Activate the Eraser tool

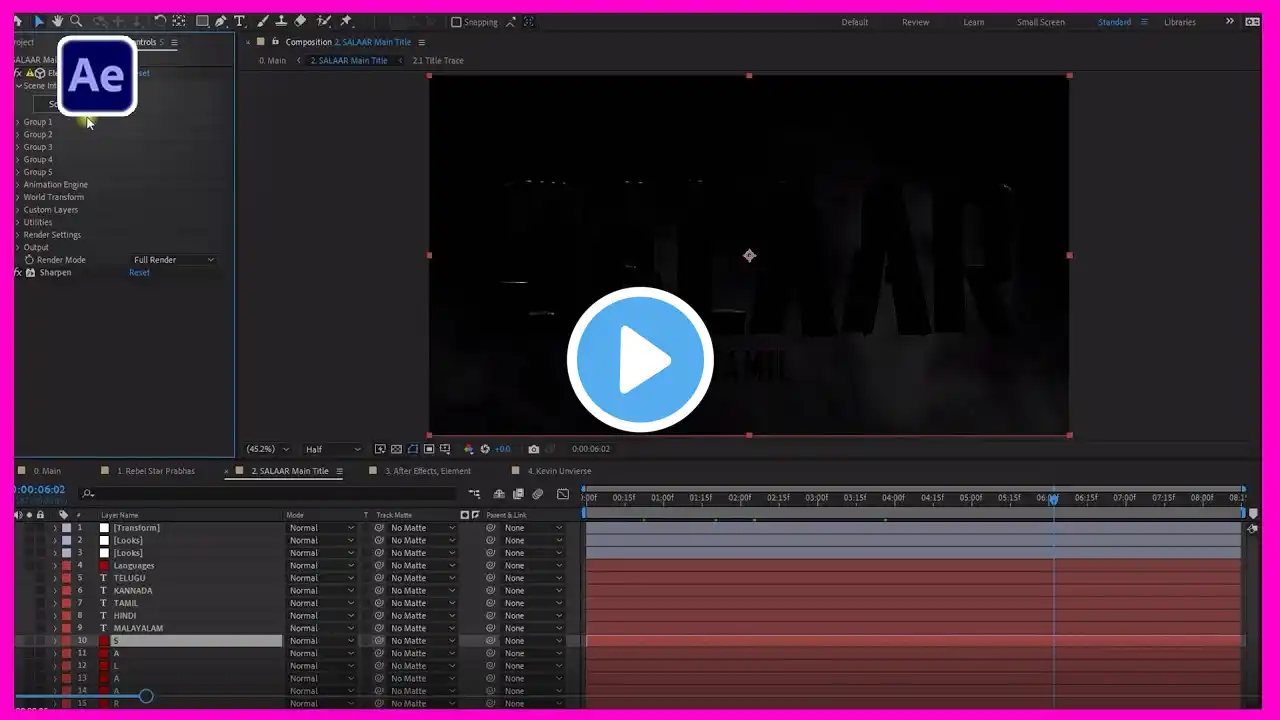tap(301, 21)
